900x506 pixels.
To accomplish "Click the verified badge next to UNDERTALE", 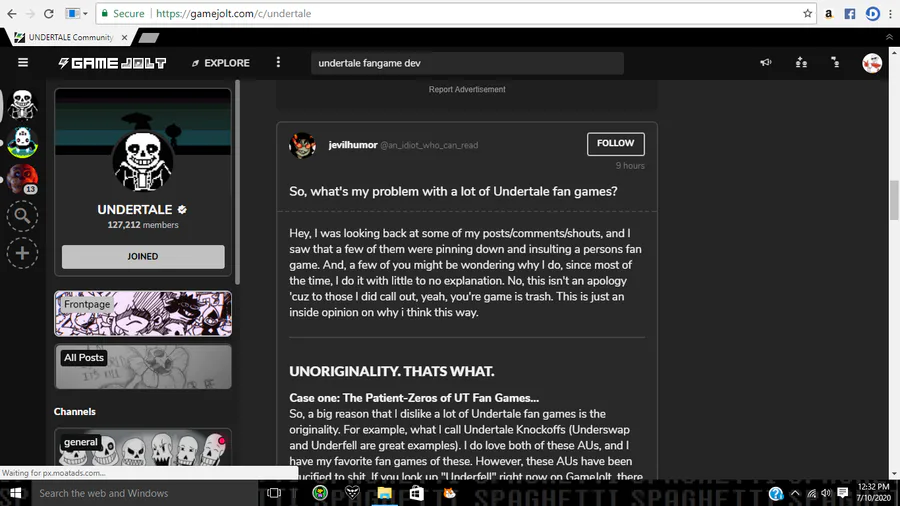I will [x=182, y=210].
